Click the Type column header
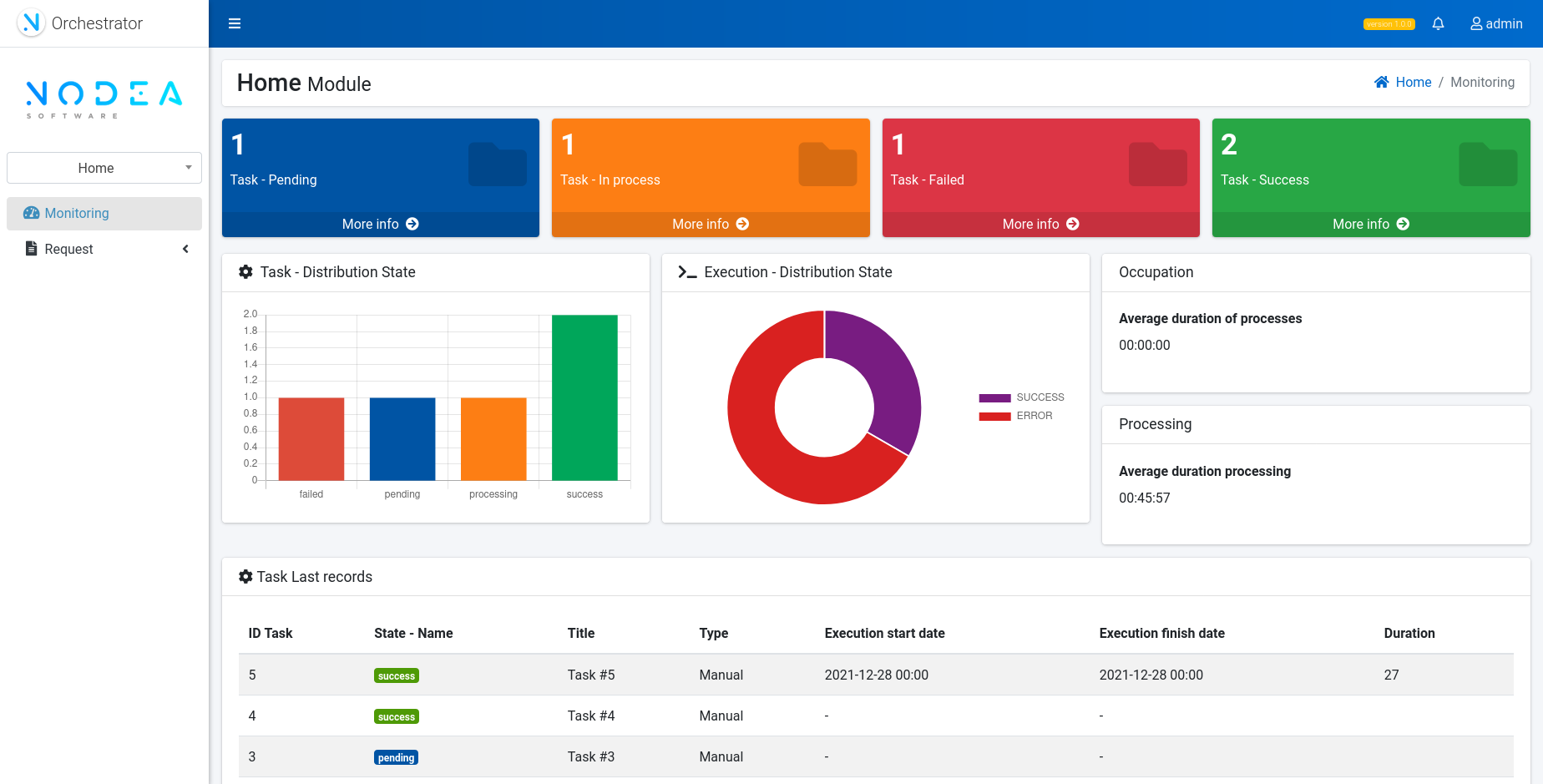Screen dimensions: 1543x784 pos(714,633)
